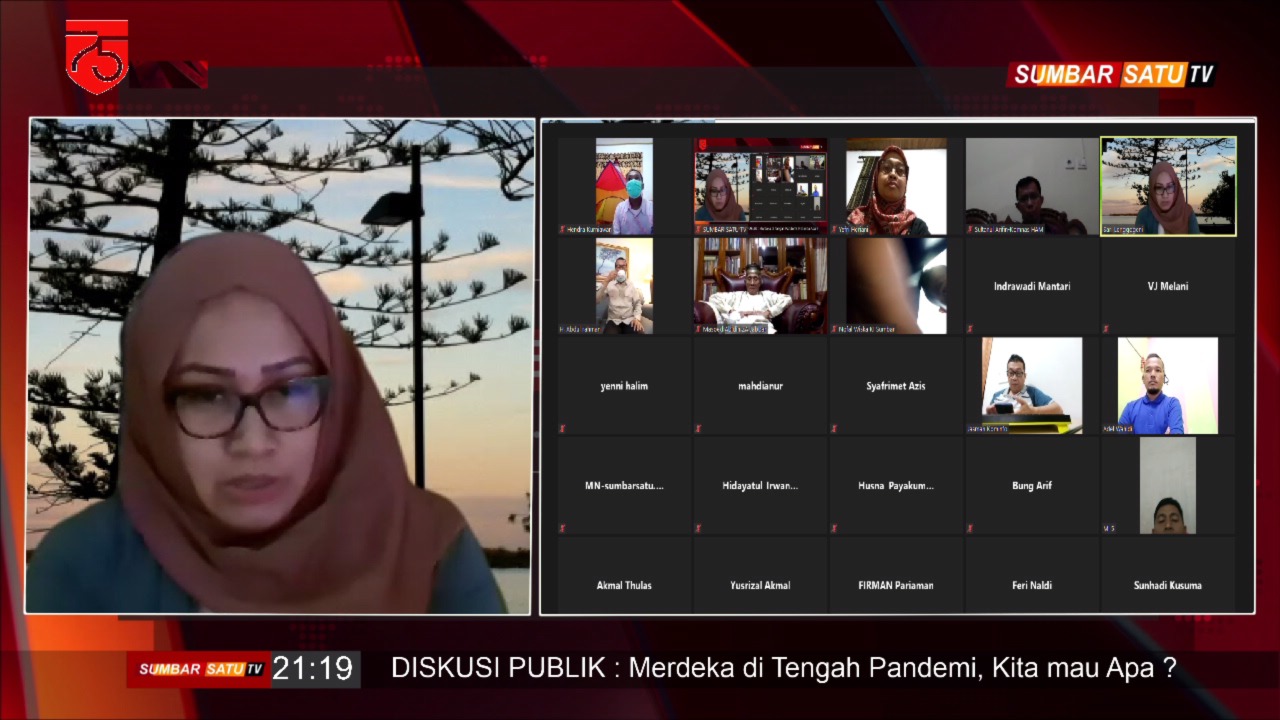Open Hendra Kurniawan's video tile
Screen dimensions: 1280x720
pyautogui.click(x=624, y=187)
